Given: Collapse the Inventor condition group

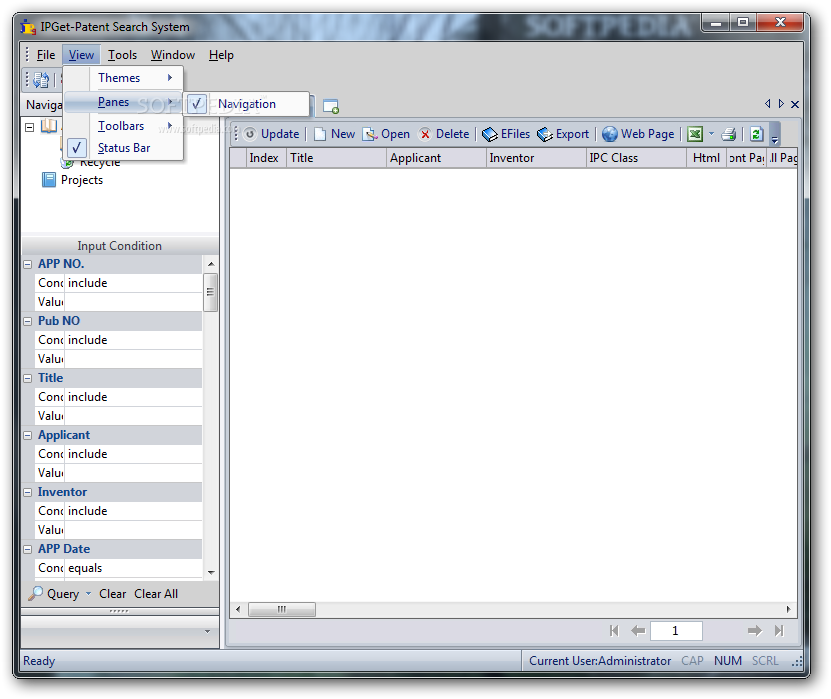Looking at the screenshot, I should click(x=28, y=492).
